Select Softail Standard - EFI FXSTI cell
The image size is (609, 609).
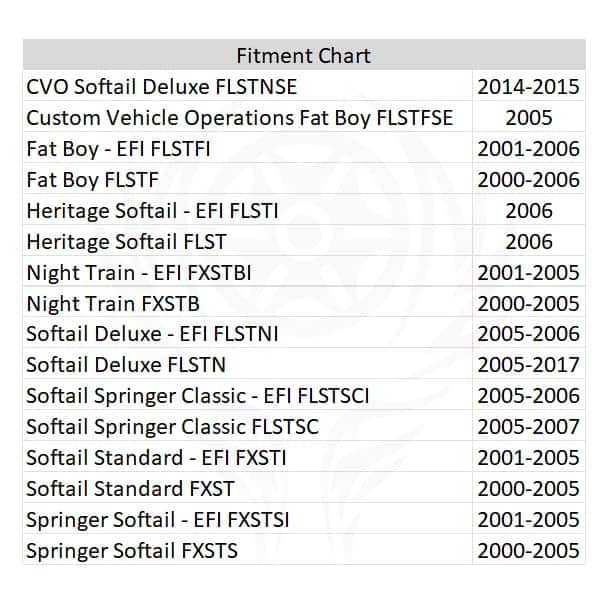[x=155, y=458]
